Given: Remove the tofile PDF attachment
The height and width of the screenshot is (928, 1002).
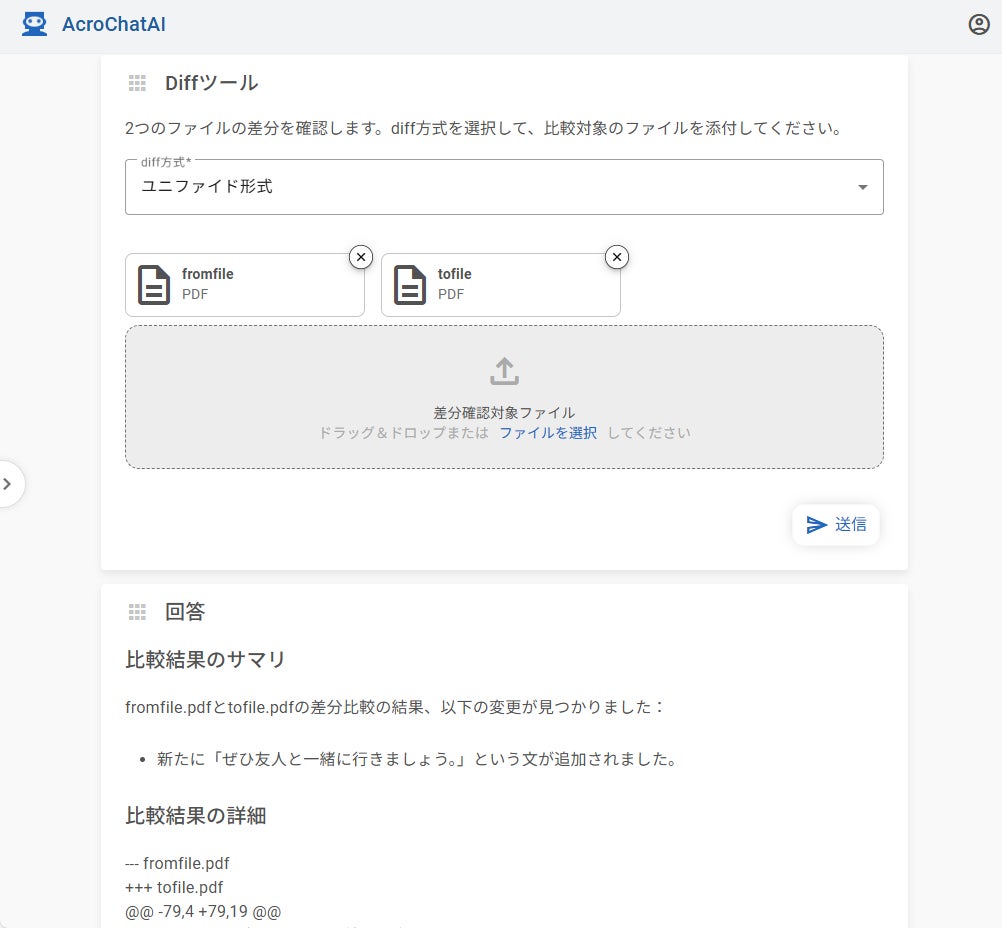Looking at the screenshot, I should pos(617,257).
